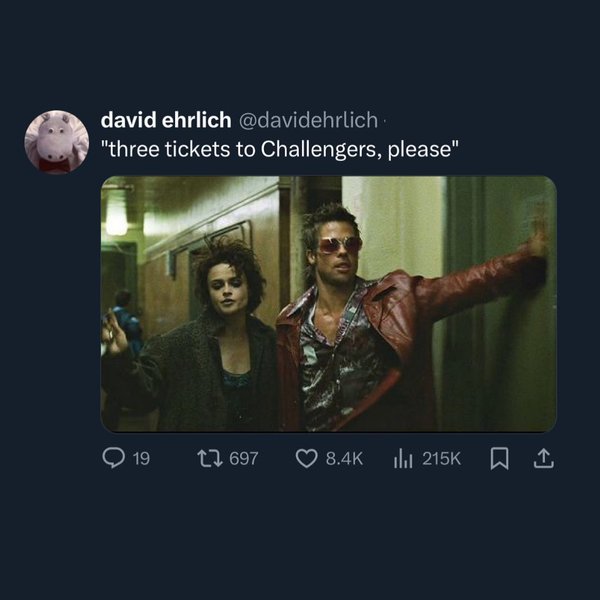Click the 215K views count
600x600 pixels.
[x=442, y=458]
